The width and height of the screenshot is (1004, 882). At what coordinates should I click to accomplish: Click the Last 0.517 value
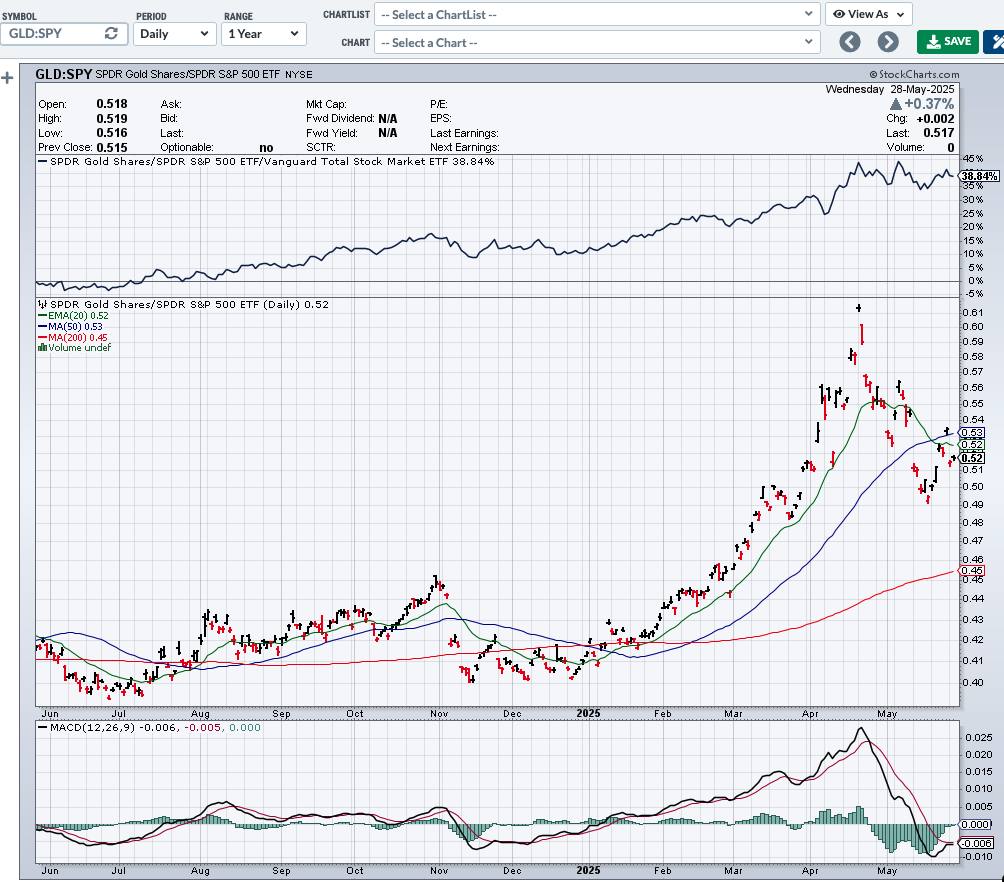939,133
